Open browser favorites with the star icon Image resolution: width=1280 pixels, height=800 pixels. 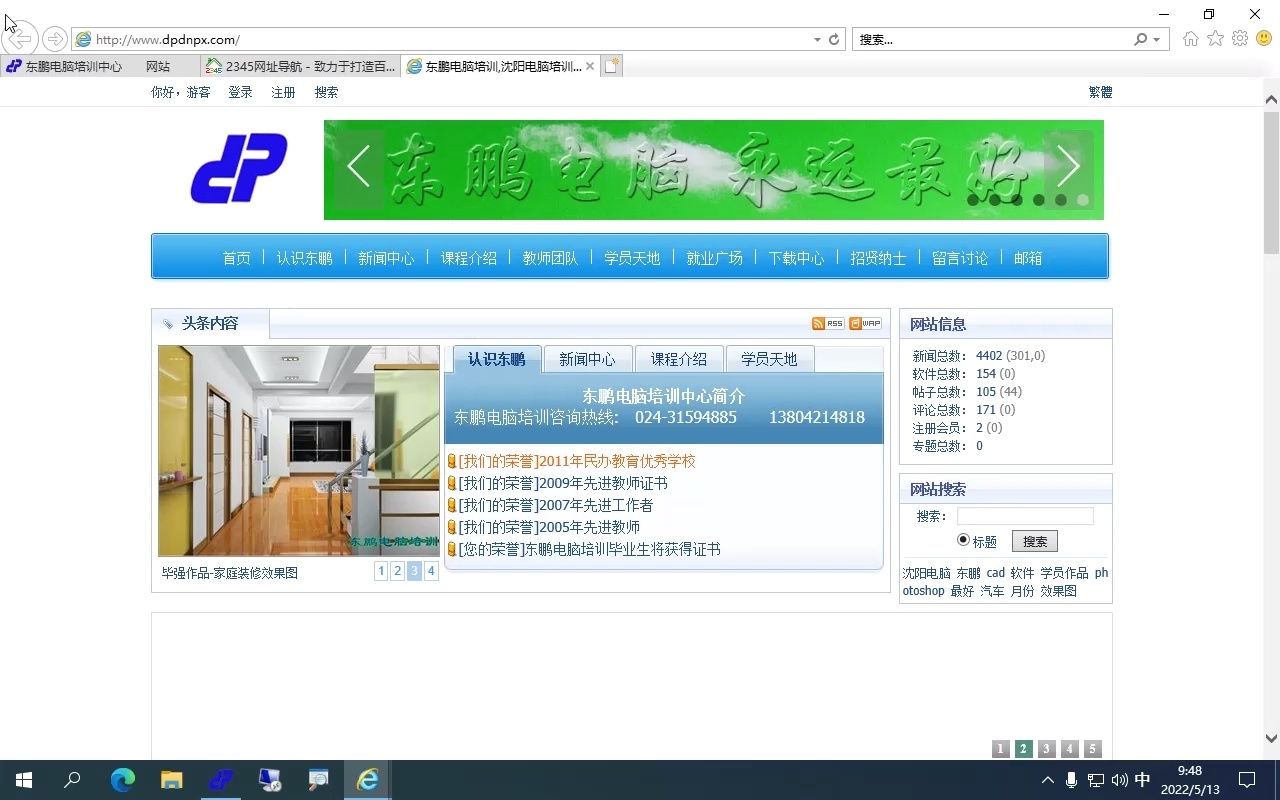(1215, 37)
